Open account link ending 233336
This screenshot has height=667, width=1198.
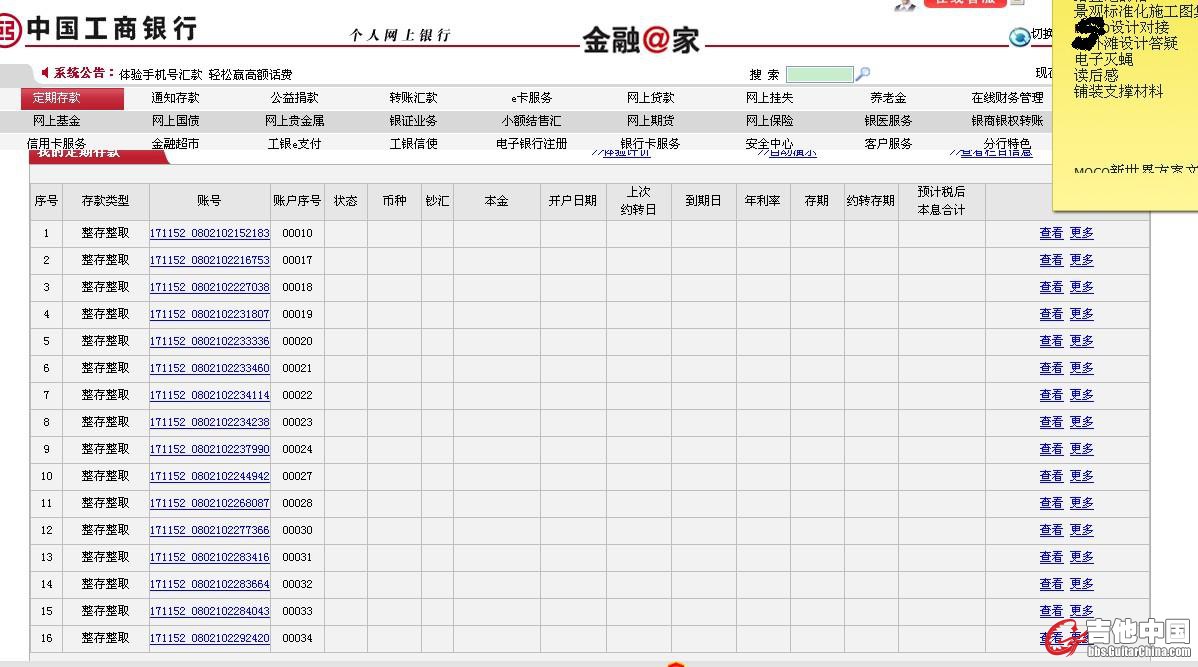tap(210, 341)
